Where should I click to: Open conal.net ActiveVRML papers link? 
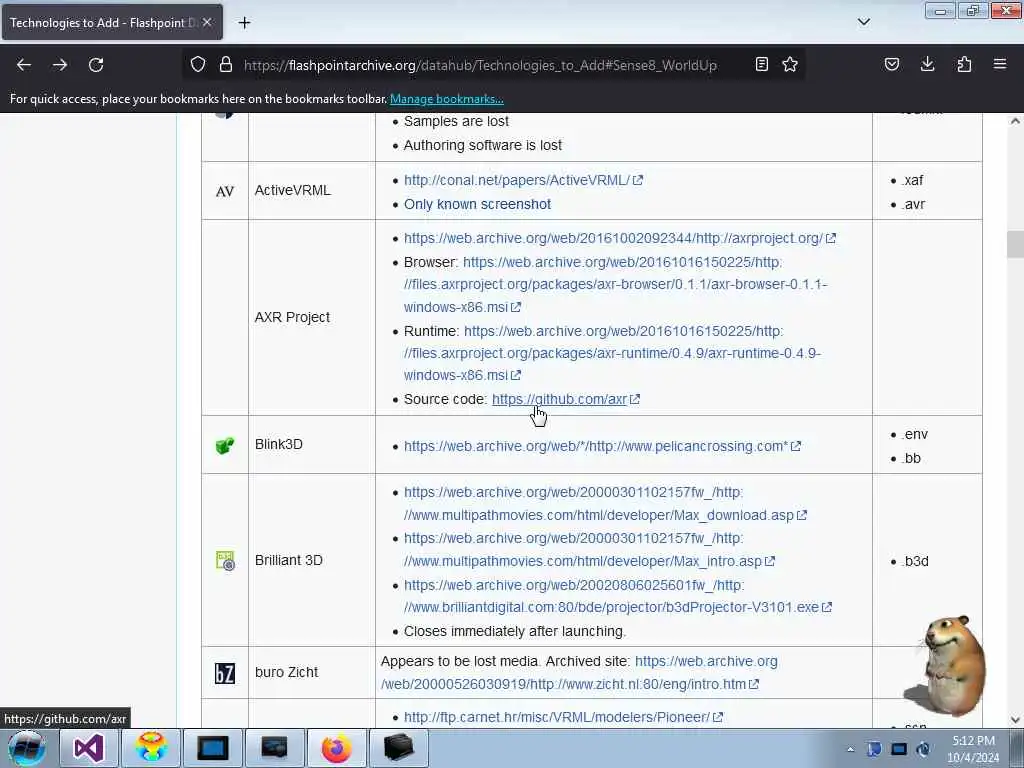click(523, 180)
